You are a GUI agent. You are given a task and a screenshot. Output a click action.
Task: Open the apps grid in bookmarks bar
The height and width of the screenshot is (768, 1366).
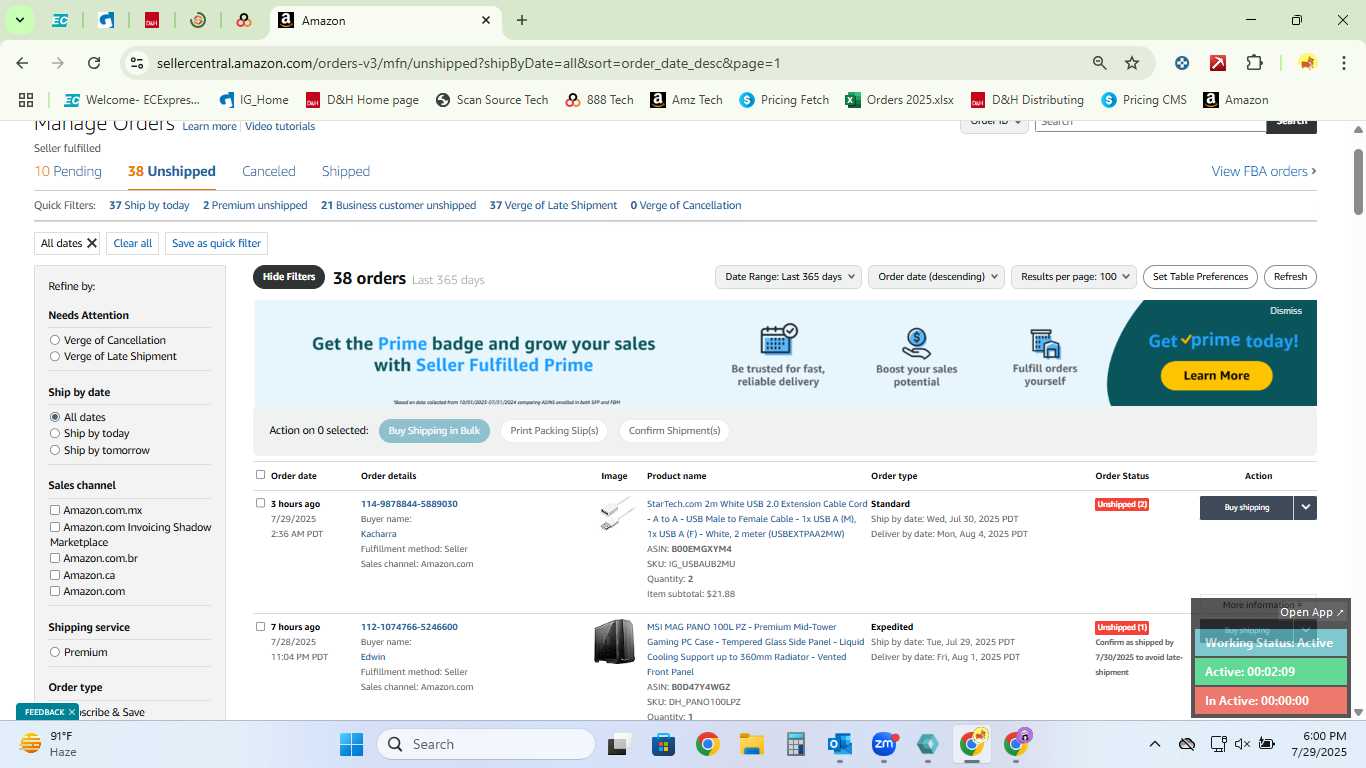26,100
